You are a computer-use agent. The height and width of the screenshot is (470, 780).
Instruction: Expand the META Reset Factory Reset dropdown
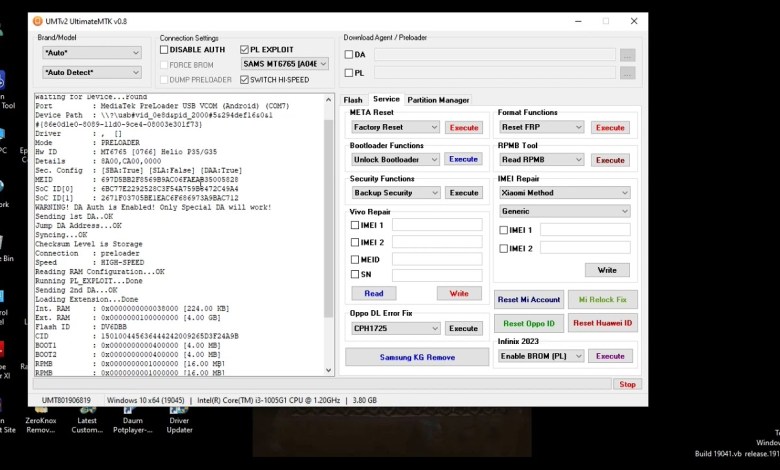pos(395,127)
